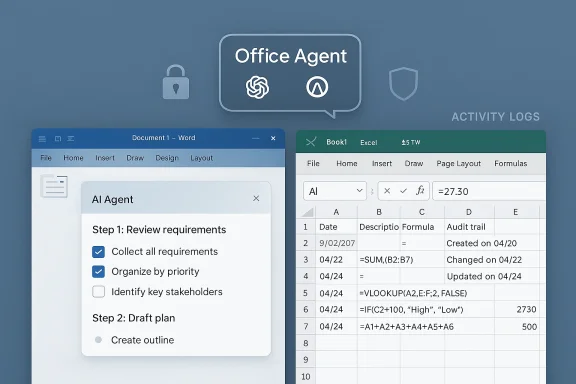Select column A header in Excel
This screenshot has width=576, height=384.
pos(336,212)
